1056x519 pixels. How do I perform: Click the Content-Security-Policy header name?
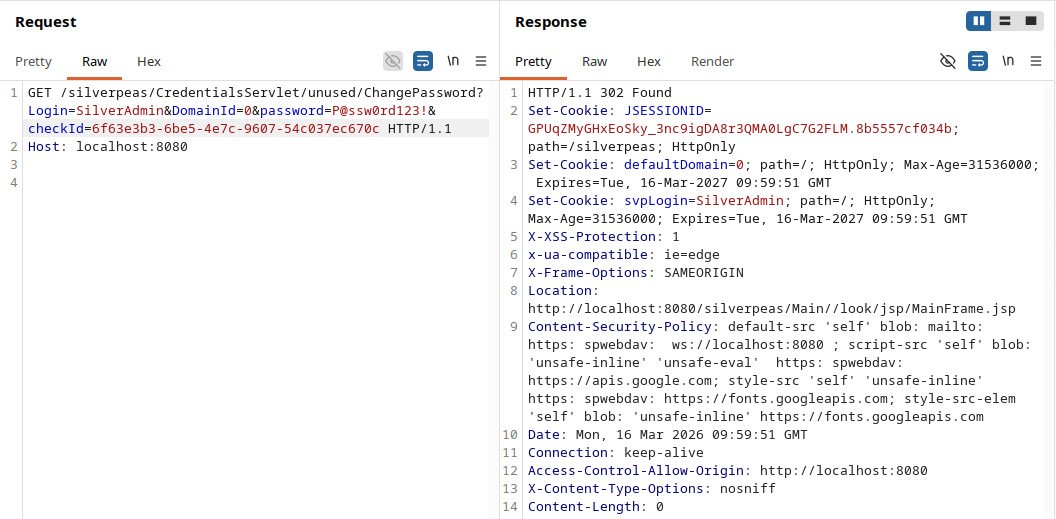[620, 327]
